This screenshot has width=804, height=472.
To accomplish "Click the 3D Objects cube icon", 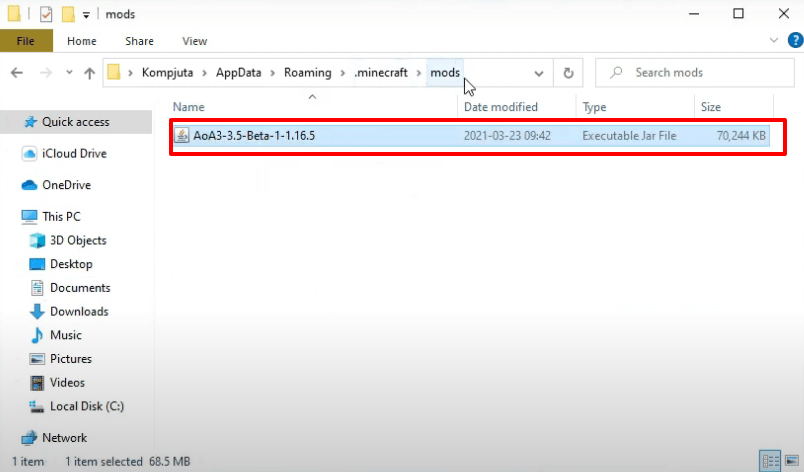I will pos(37,240).
